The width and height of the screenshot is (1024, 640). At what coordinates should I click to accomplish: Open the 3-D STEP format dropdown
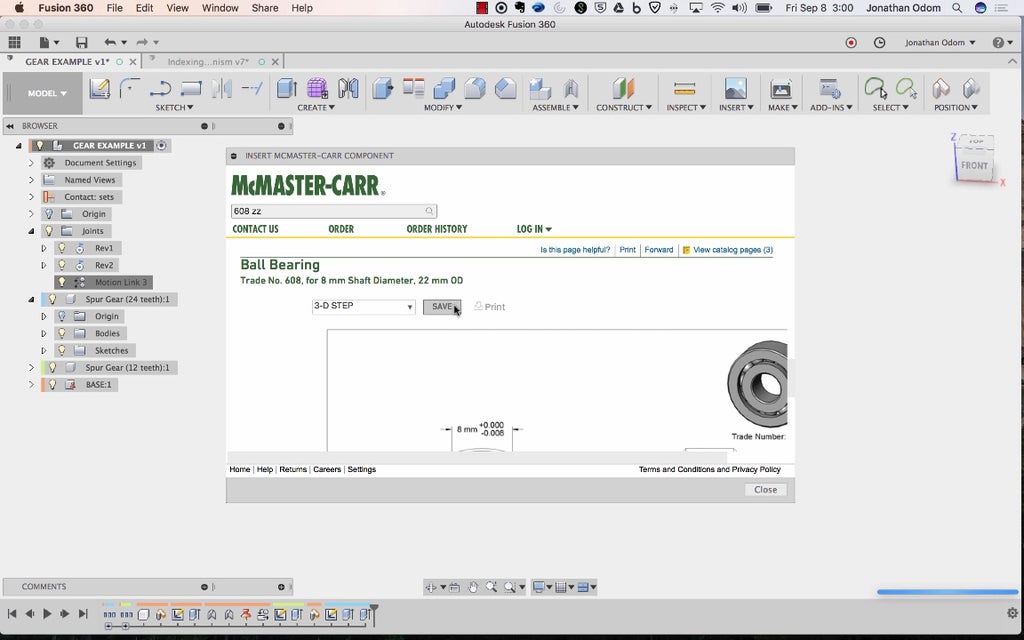point(363,306)
